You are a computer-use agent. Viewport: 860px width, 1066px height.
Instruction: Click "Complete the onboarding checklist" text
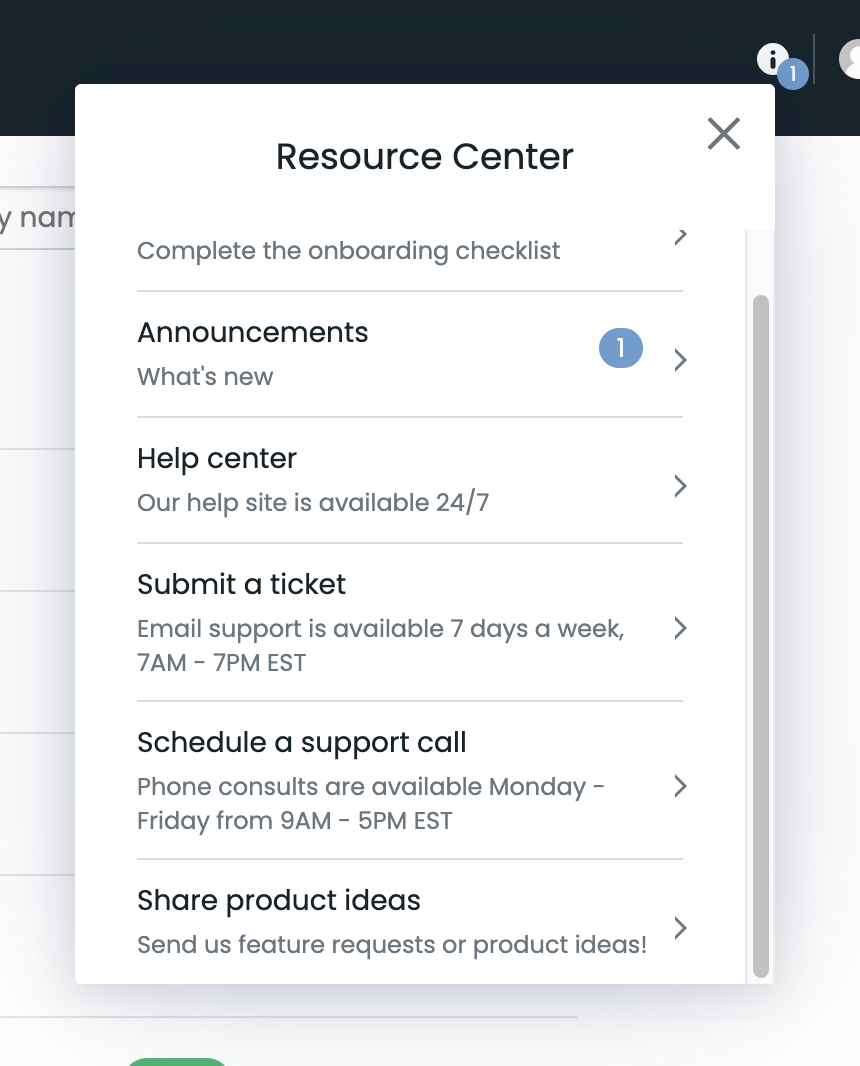(x=348, y=251)
